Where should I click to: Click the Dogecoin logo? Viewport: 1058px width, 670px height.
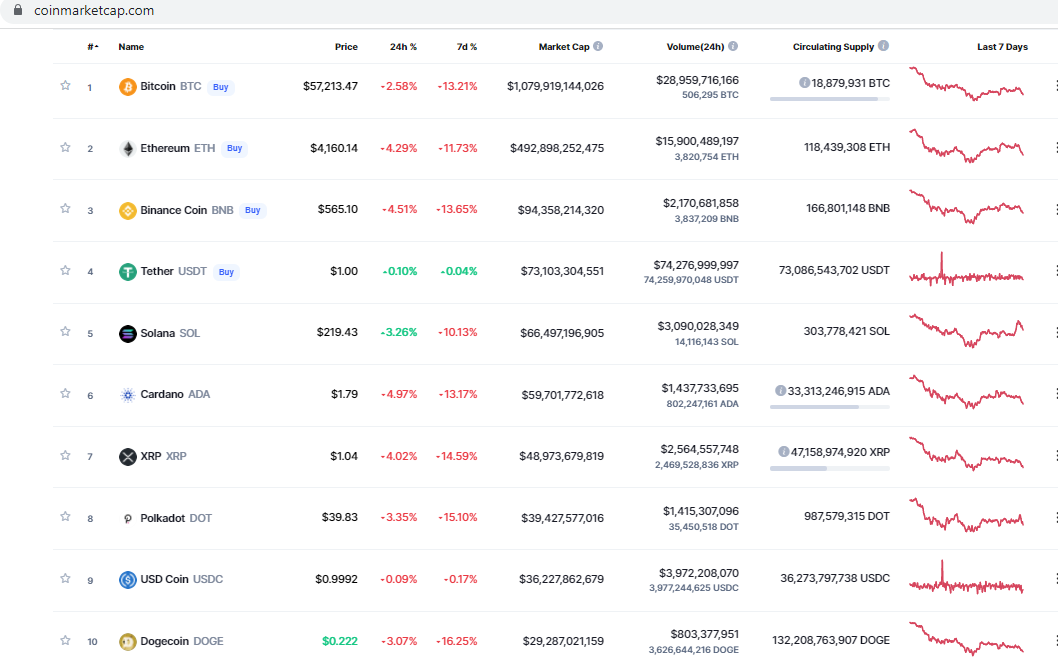click(x=128, y=642)
